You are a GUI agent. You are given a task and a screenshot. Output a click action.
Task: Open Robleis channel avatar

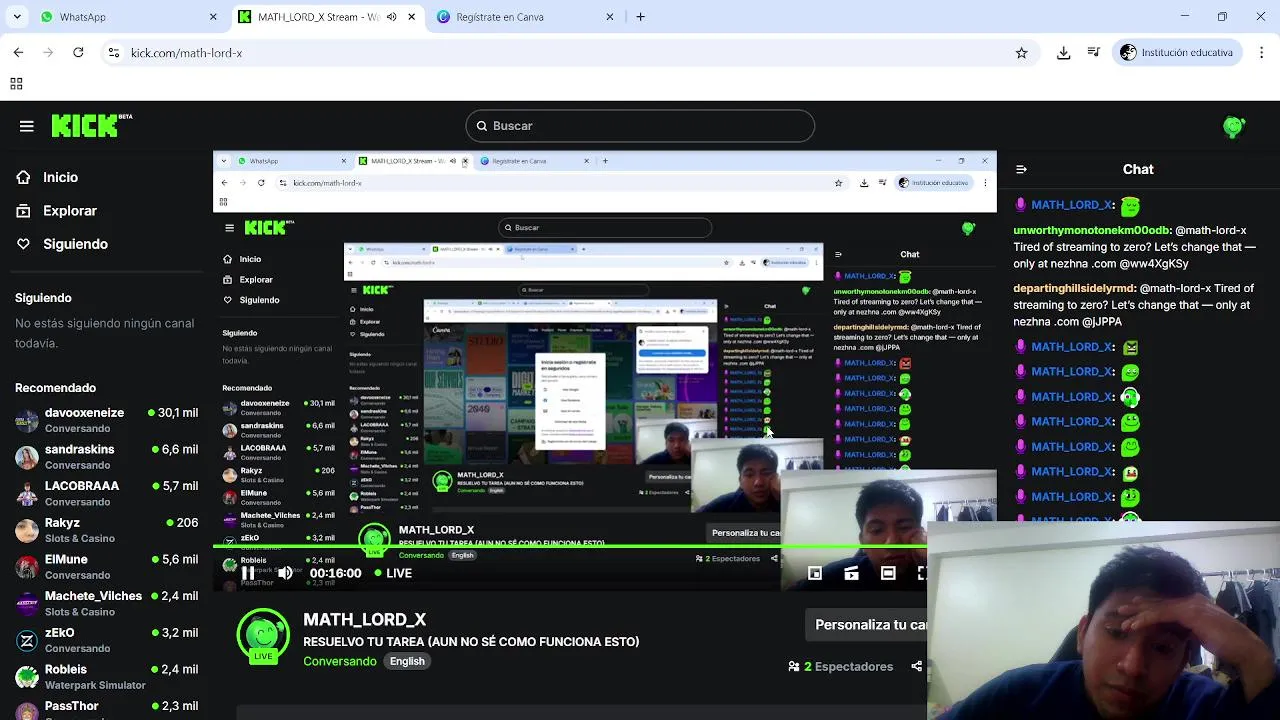[27, 677]
